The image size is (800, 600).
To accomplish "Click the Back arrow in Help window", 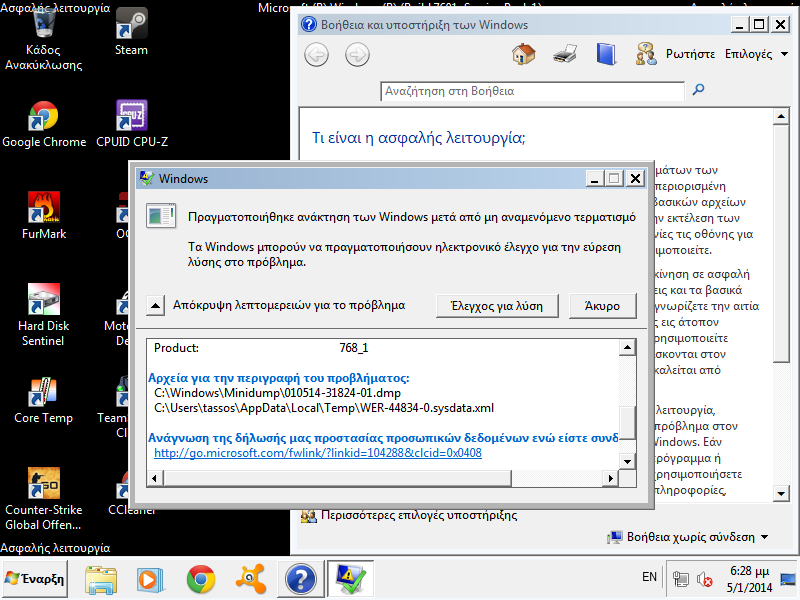I will [x=316, y=55].
